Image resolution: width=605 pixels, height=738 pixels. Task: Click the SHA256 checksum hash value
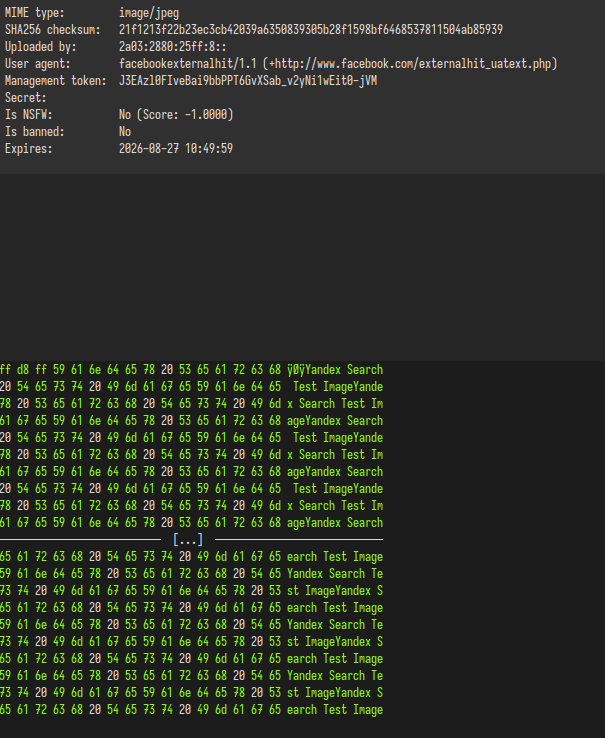click(x=310, y=30)
